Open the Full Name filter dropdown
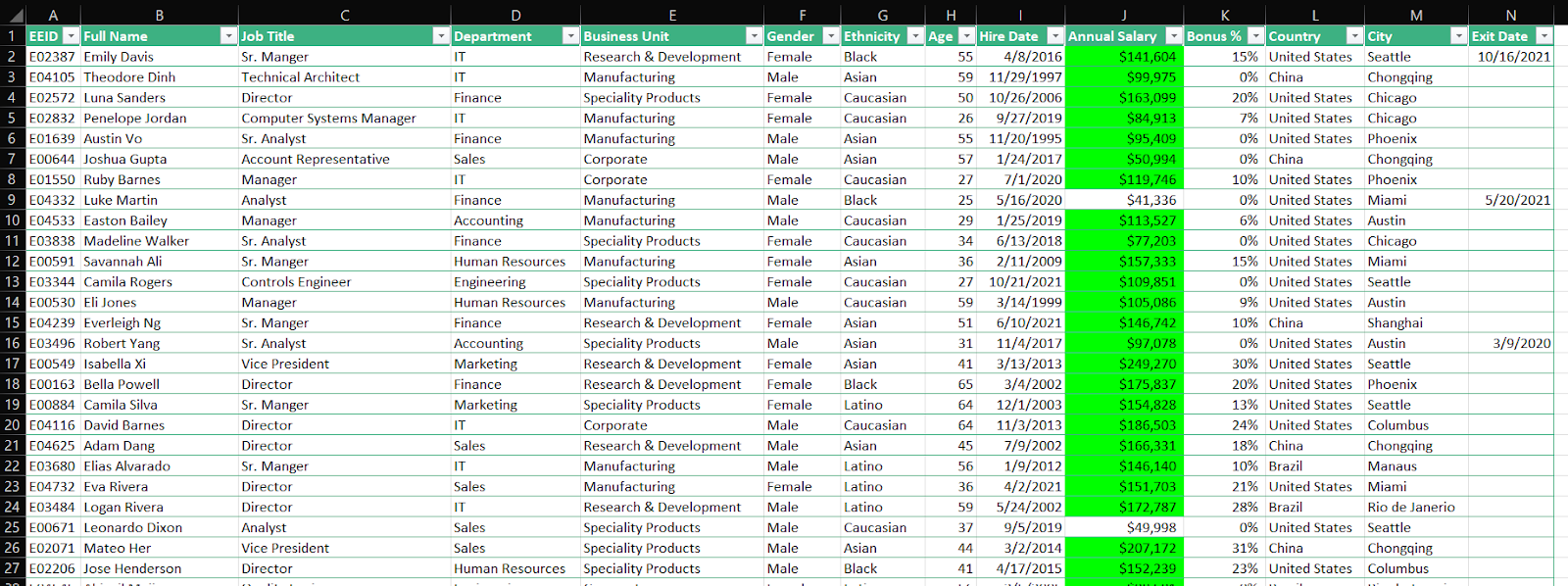Image resolution: width=1568 pixels, height=586 pixels. tap(228, 36)
